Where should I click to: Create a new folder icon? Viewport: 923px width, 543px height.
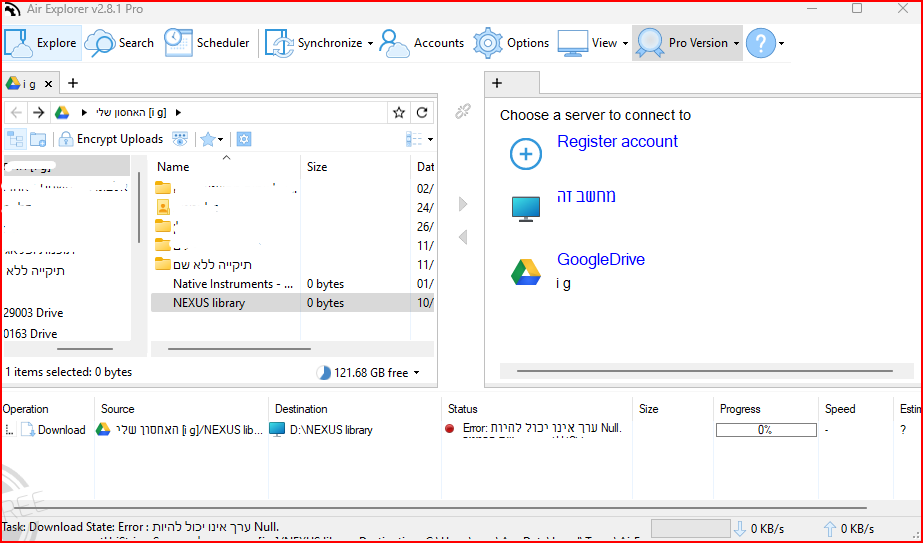[38, 140]
